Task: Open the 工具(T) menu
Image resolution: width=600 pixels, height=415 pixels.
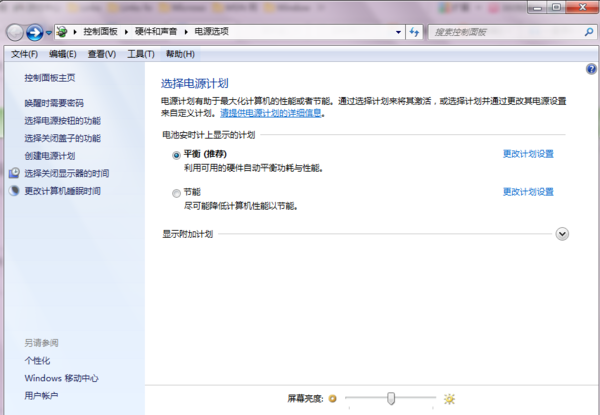Action: (141, 54)
